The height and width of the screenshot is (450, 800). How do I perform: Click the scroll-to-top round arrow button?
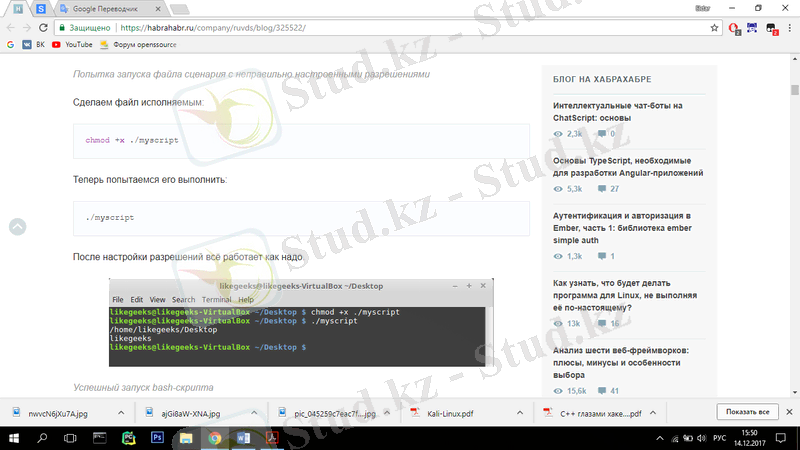point(17,227)
